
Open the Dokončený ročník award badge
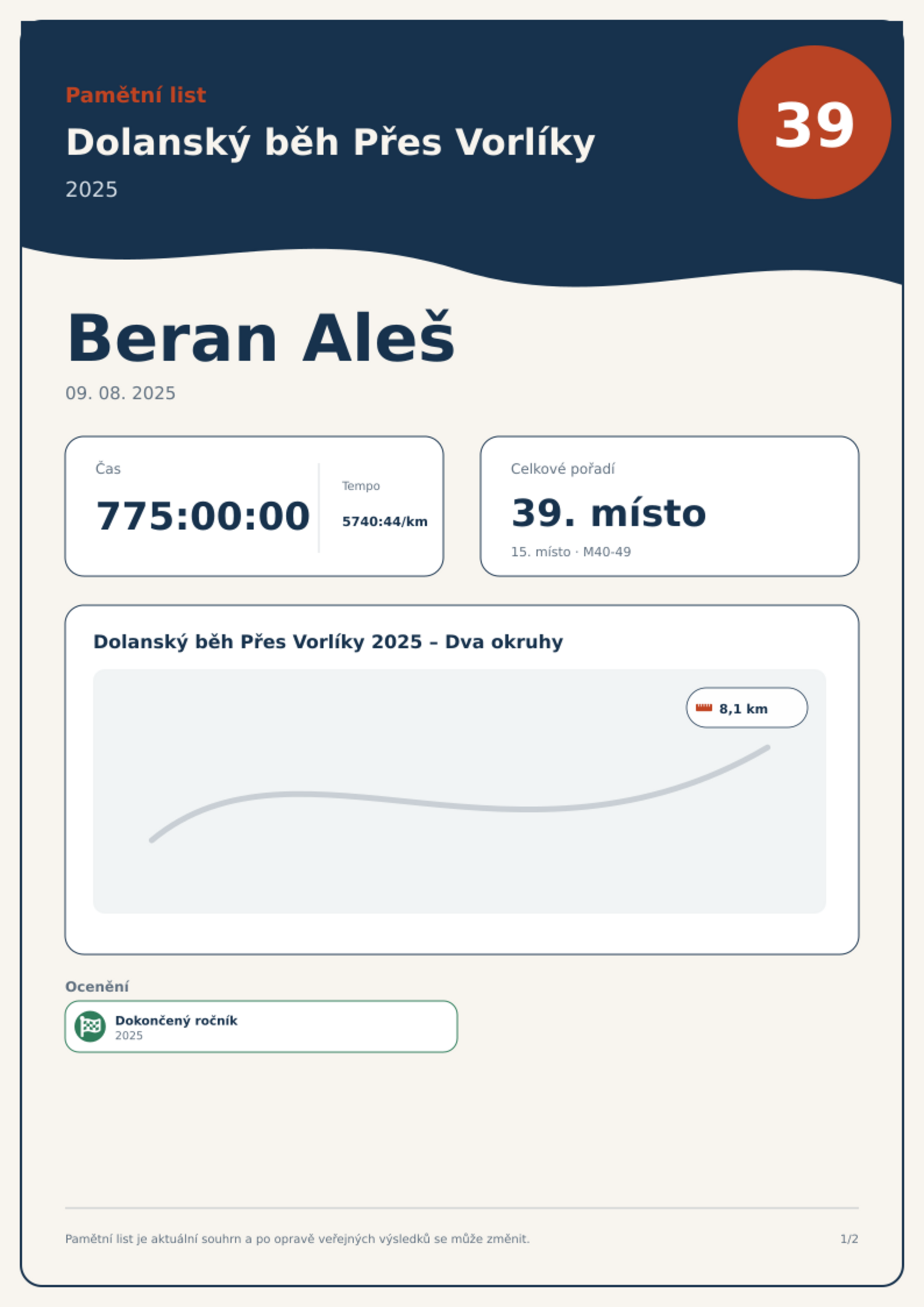[261, 1027]
